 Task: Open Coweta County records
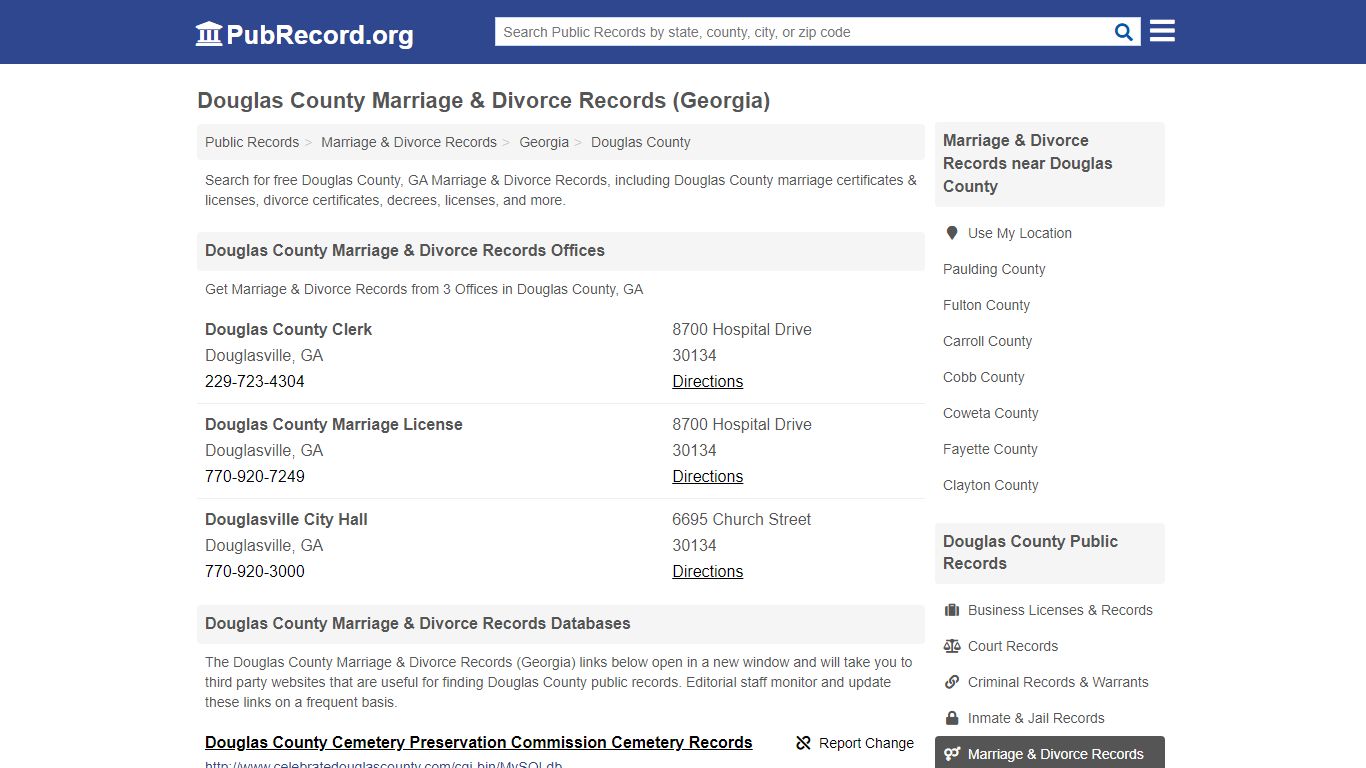click(991, 413)
